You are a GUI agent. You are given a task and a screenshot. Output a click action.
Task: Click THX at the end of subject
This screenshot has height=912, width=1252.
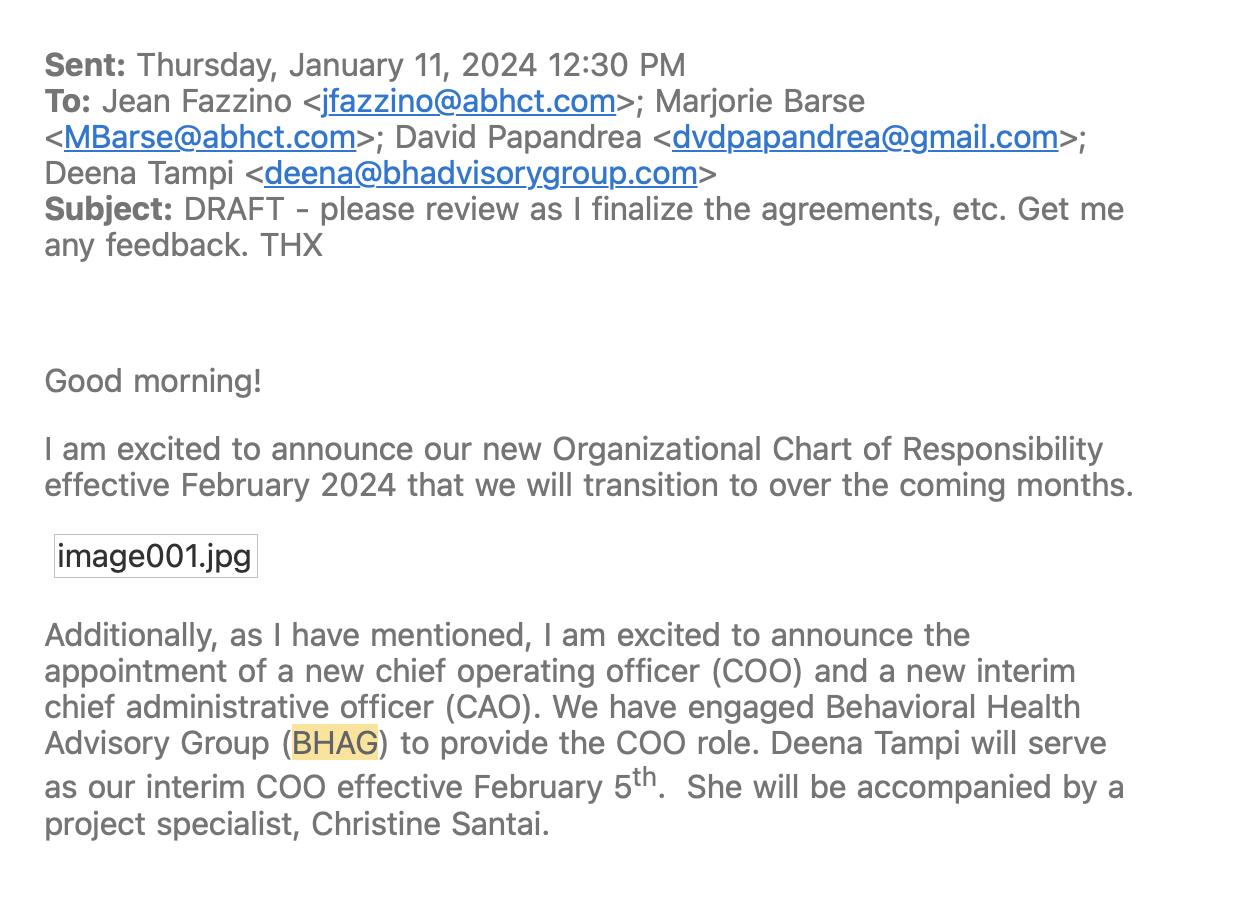tap(292, 245)
